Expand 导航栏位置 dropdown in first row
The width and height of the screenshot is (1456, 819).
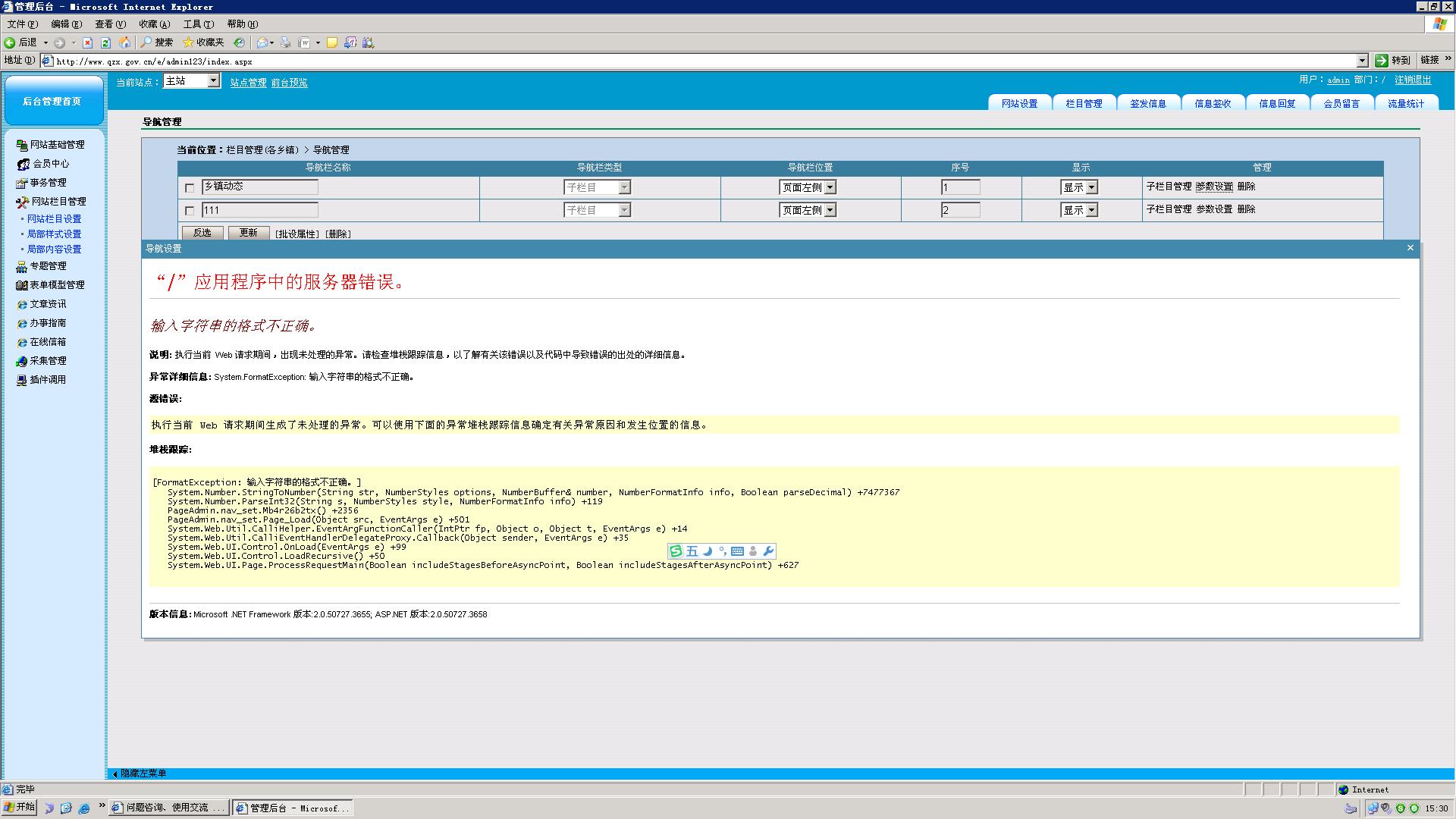pyautogui.click(x=830, y=187)
